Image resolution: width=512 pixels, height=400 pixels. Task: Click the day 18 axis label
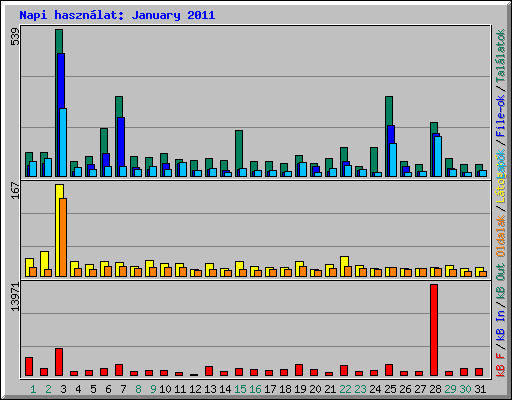pos(285,389)
